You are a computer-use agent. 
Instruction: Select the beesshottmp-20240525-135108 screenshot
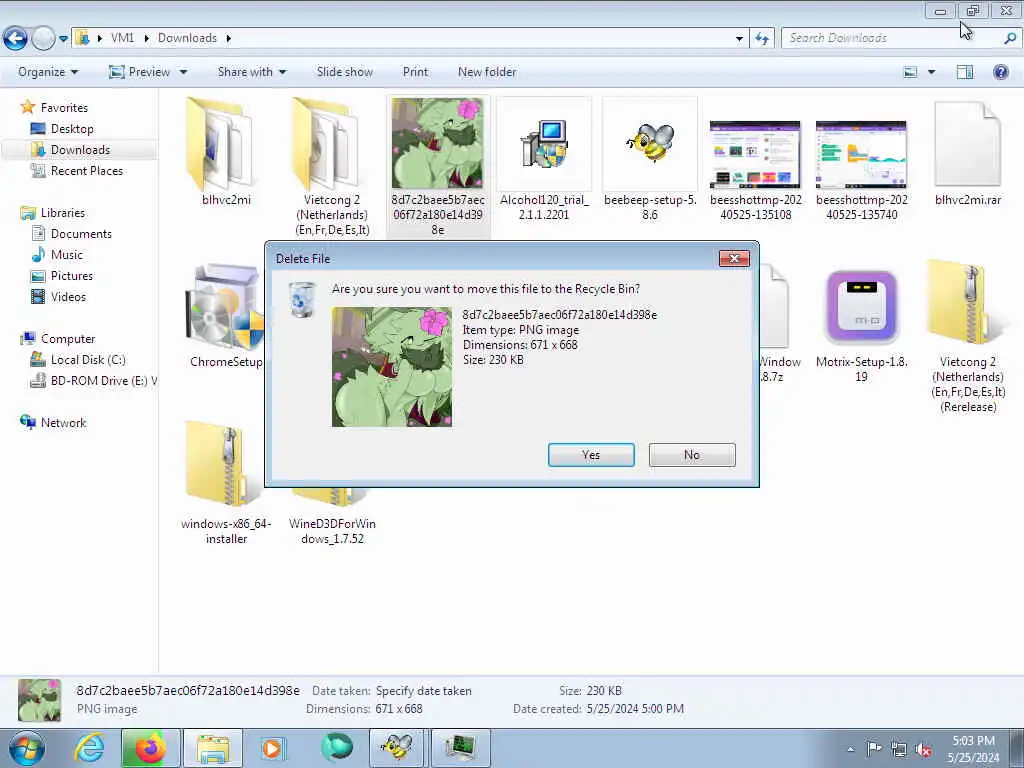tap(755, 154)
